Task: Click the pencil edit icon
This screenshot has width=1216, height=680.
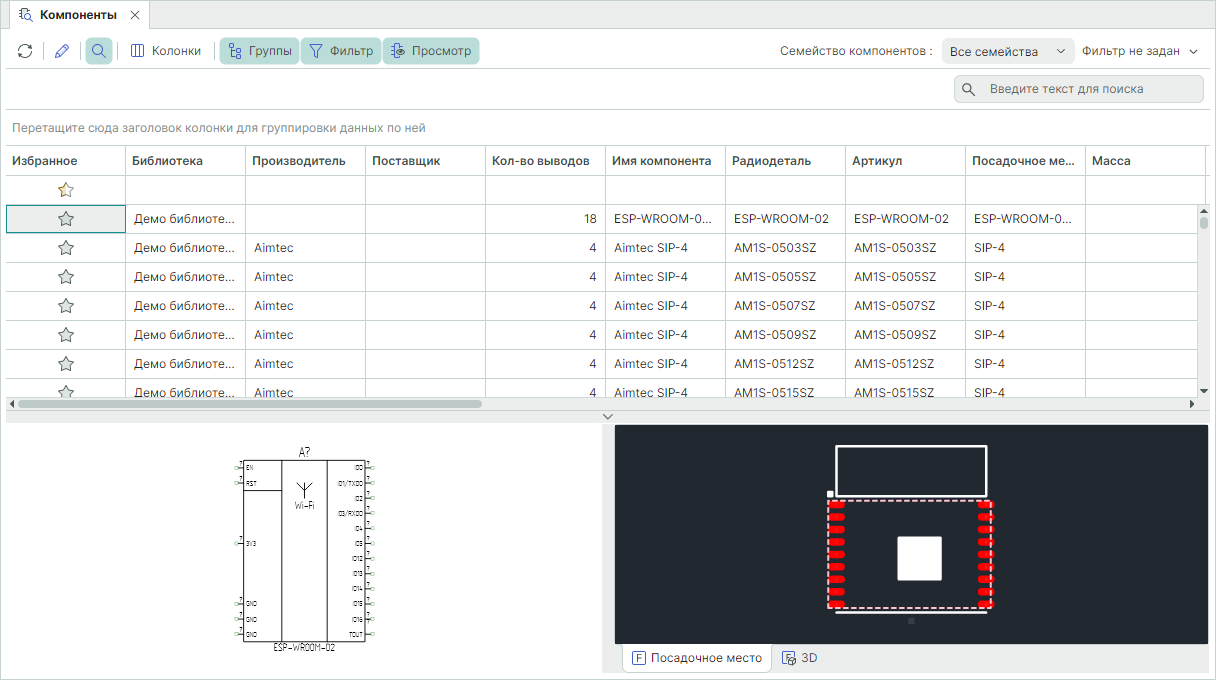Action: tap(62, 51)
